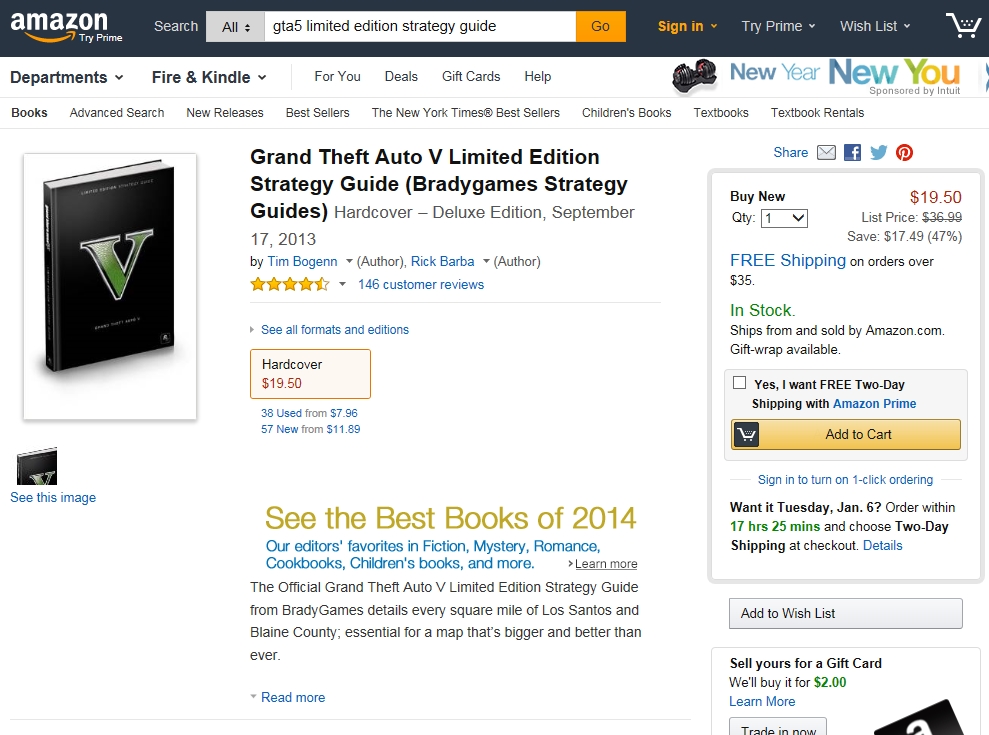Open the 146 customer reviews link
The width and height of the screenshot is (989, 735).
[420, 285]
